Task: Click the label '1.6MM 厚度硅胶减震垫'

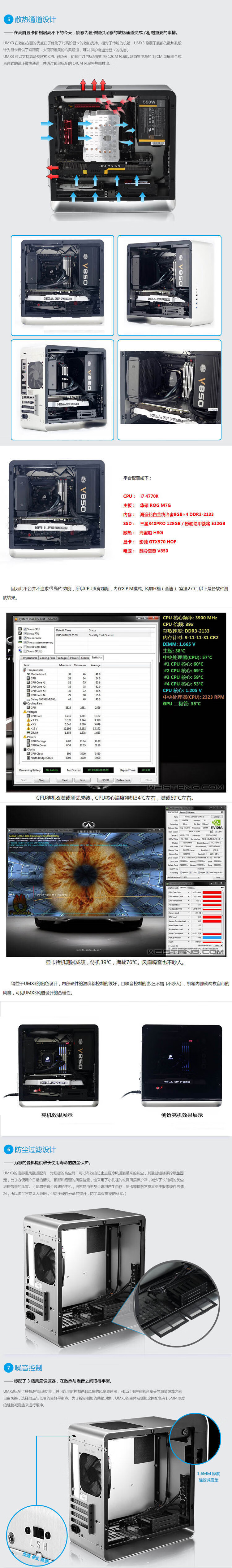Action: (x=208, y=1476)
